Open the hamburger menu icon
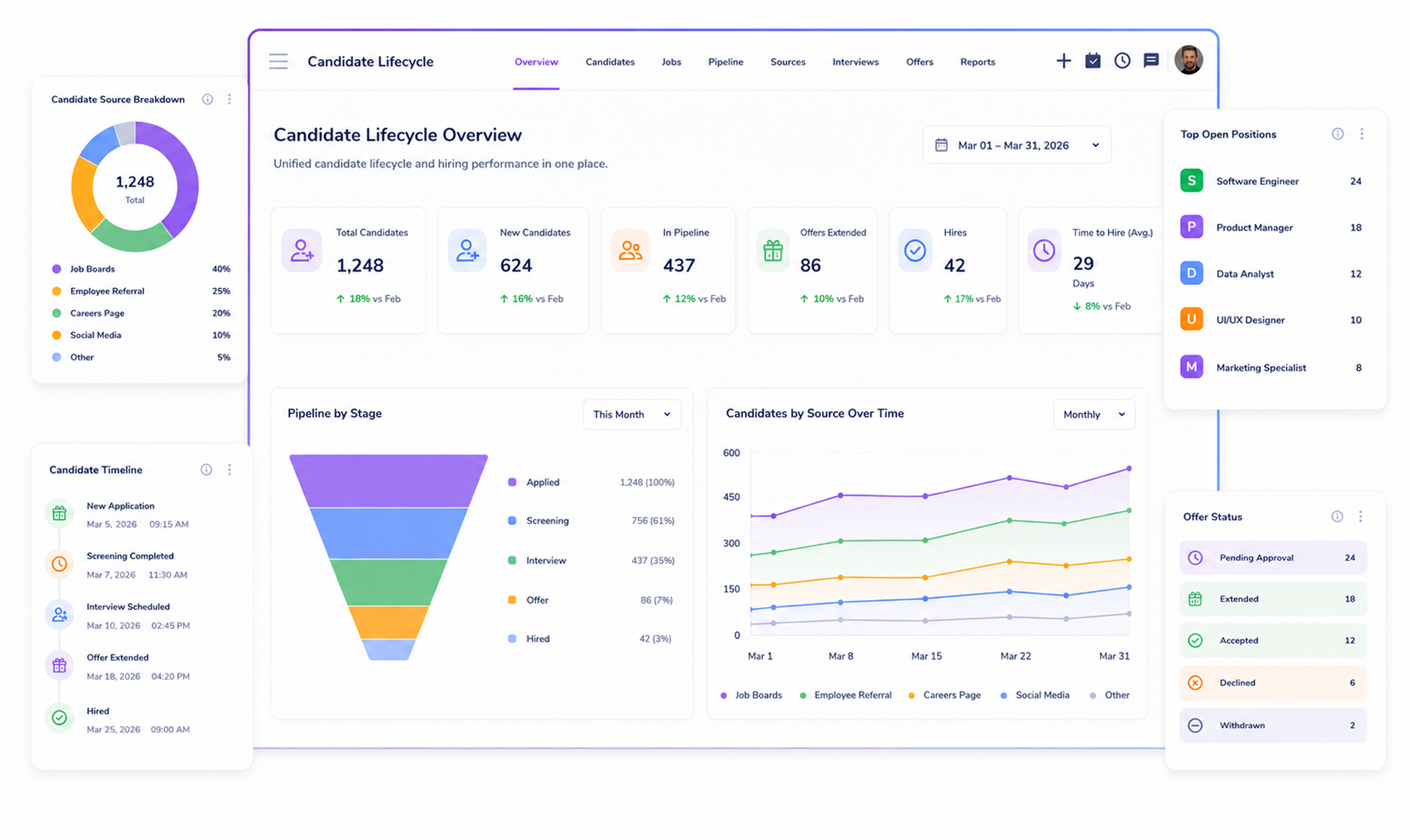The width and height of the screenshot is (1410, 840). coord(278,61)
